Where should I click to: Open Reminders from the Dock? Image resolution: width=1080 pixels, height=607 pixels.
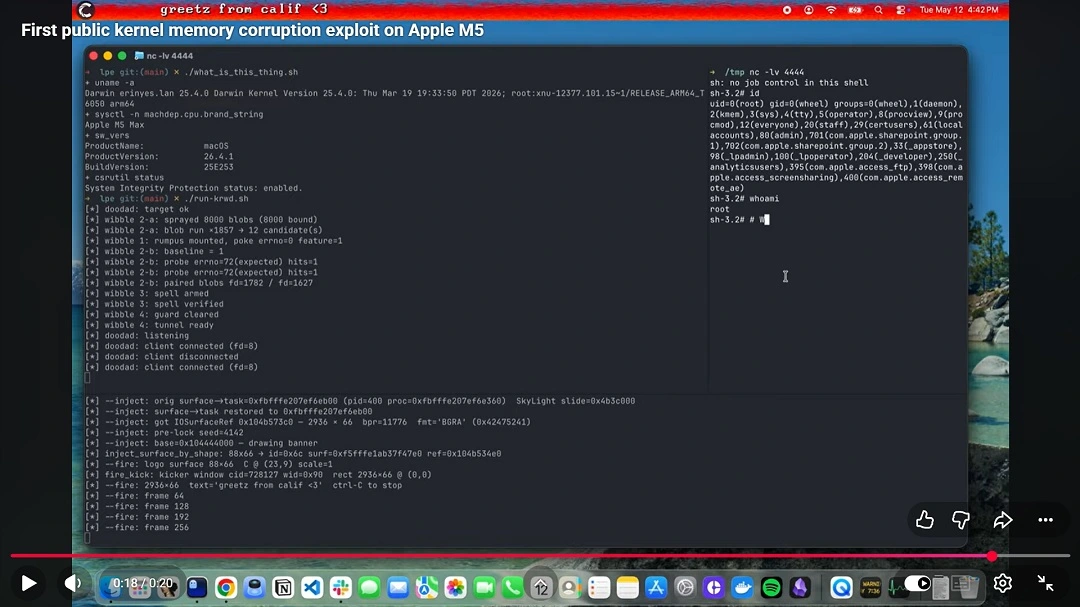(599, 587)
